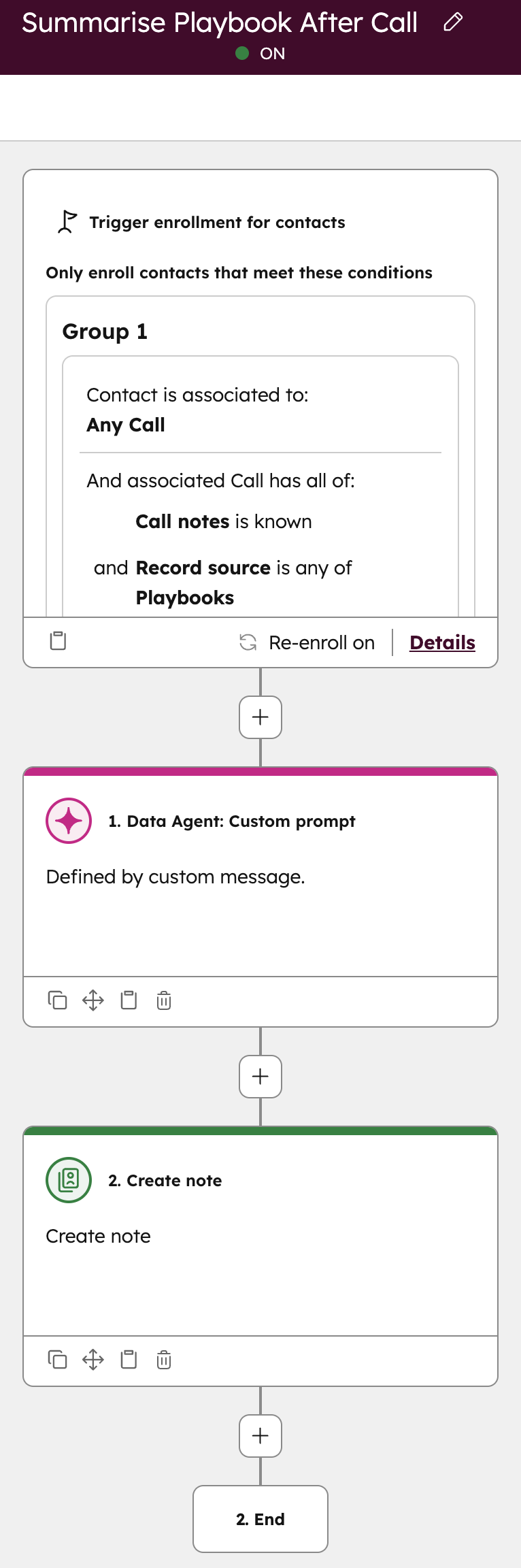Select the Data Agent sparkle icon

click(68, 821)
